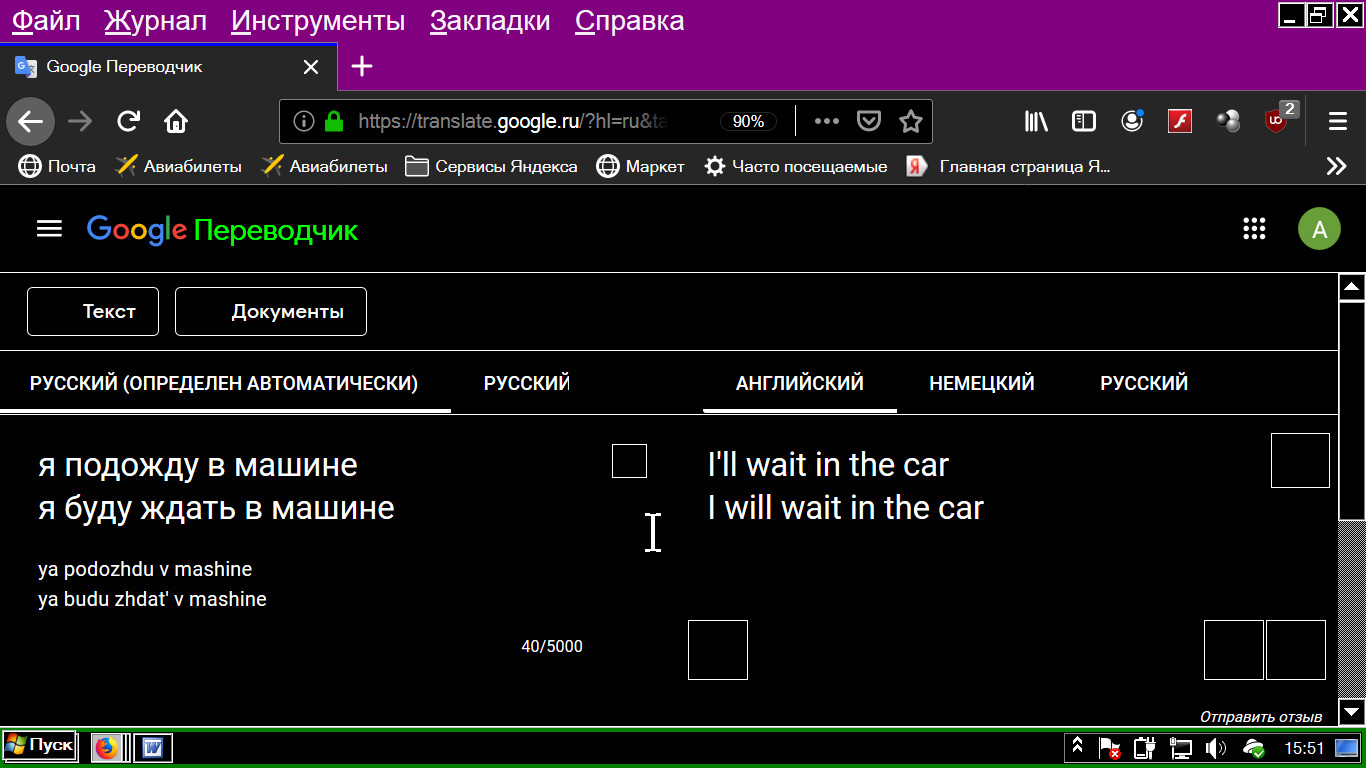
Task: Open the Закладки menu
Action: click(x=490, y=21)
